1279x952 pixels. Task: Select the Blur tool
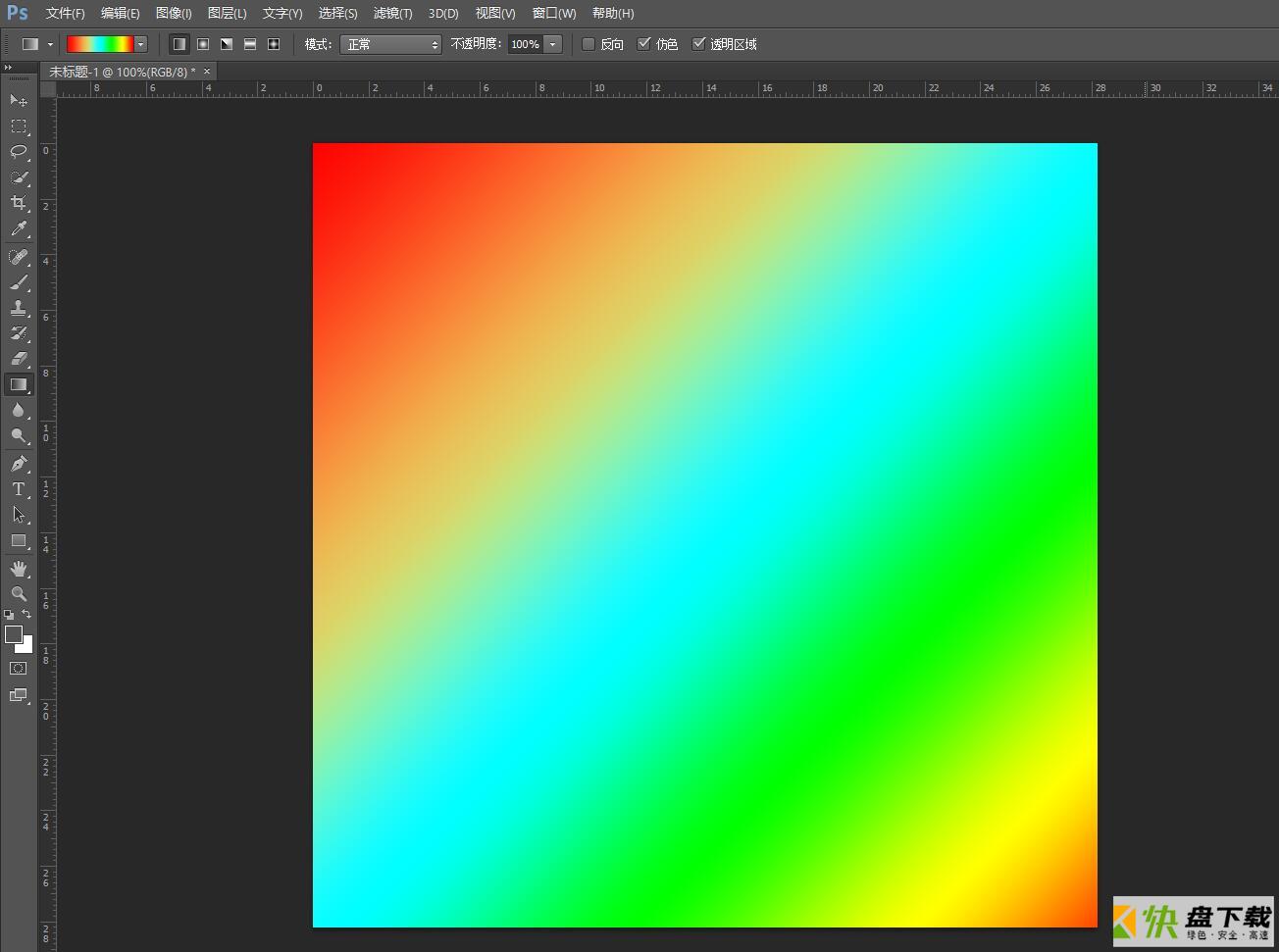point(19,410)
